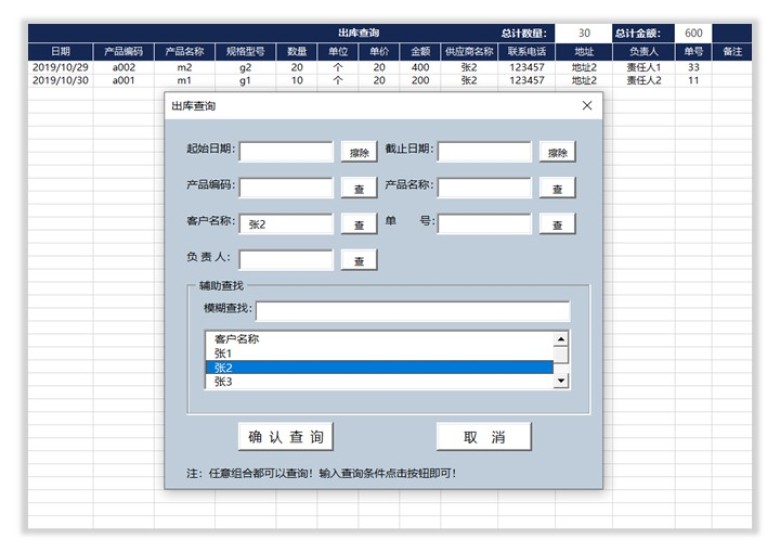
Task: Click the 备注 column header
Action: [x=732, y=51]
